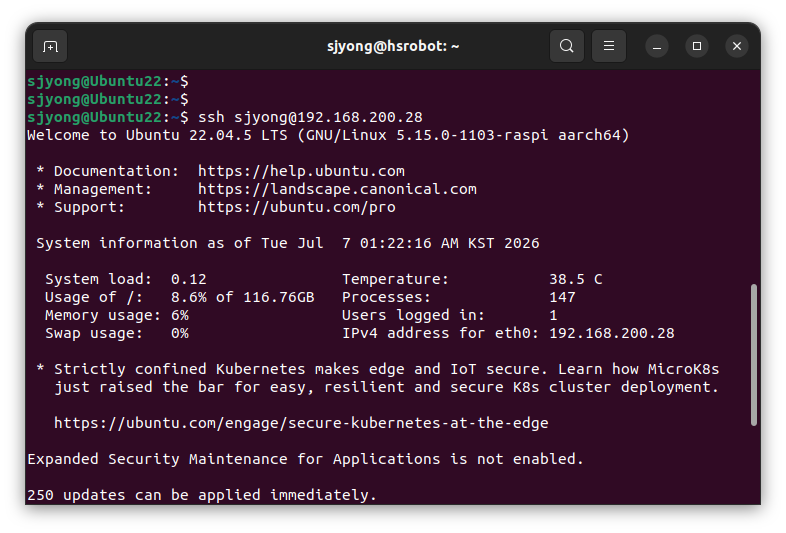Open the landscape.canonical.com management link
This screenshot has width=786, height=533.
click(x=337, y=189)
